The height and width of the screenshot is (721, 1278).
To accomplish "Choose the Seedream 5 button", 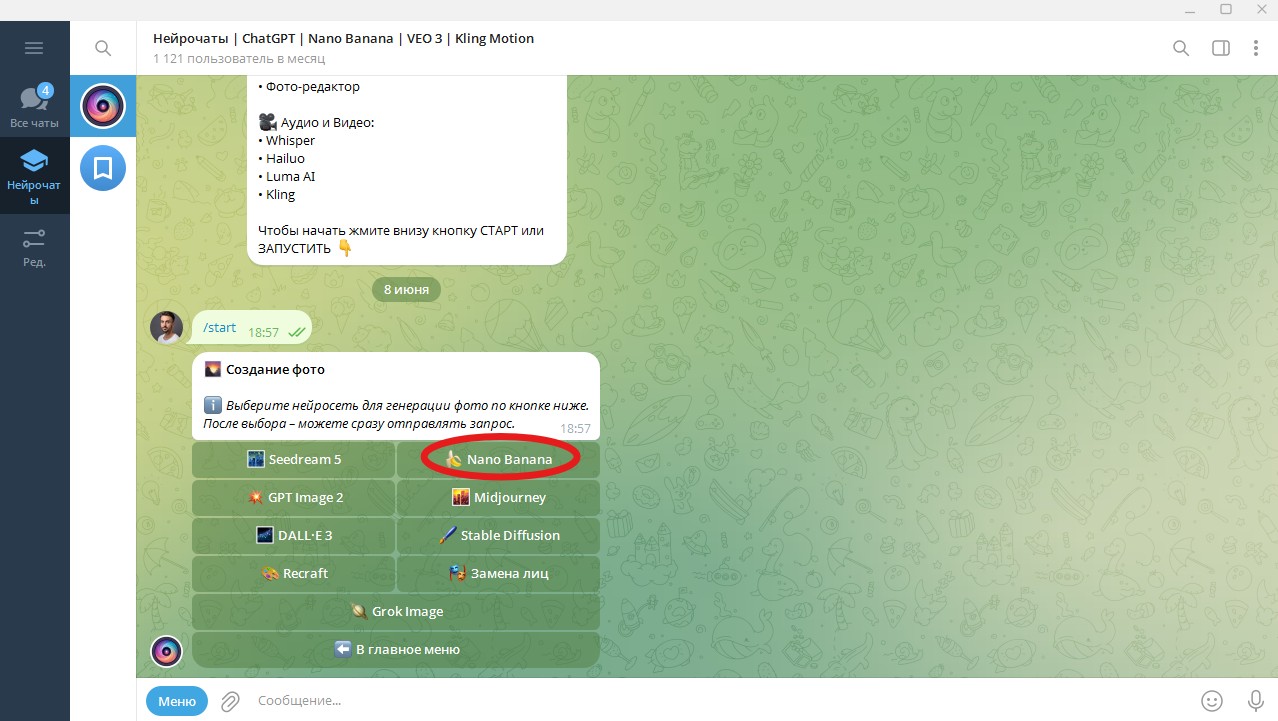I will pos(294,459).
